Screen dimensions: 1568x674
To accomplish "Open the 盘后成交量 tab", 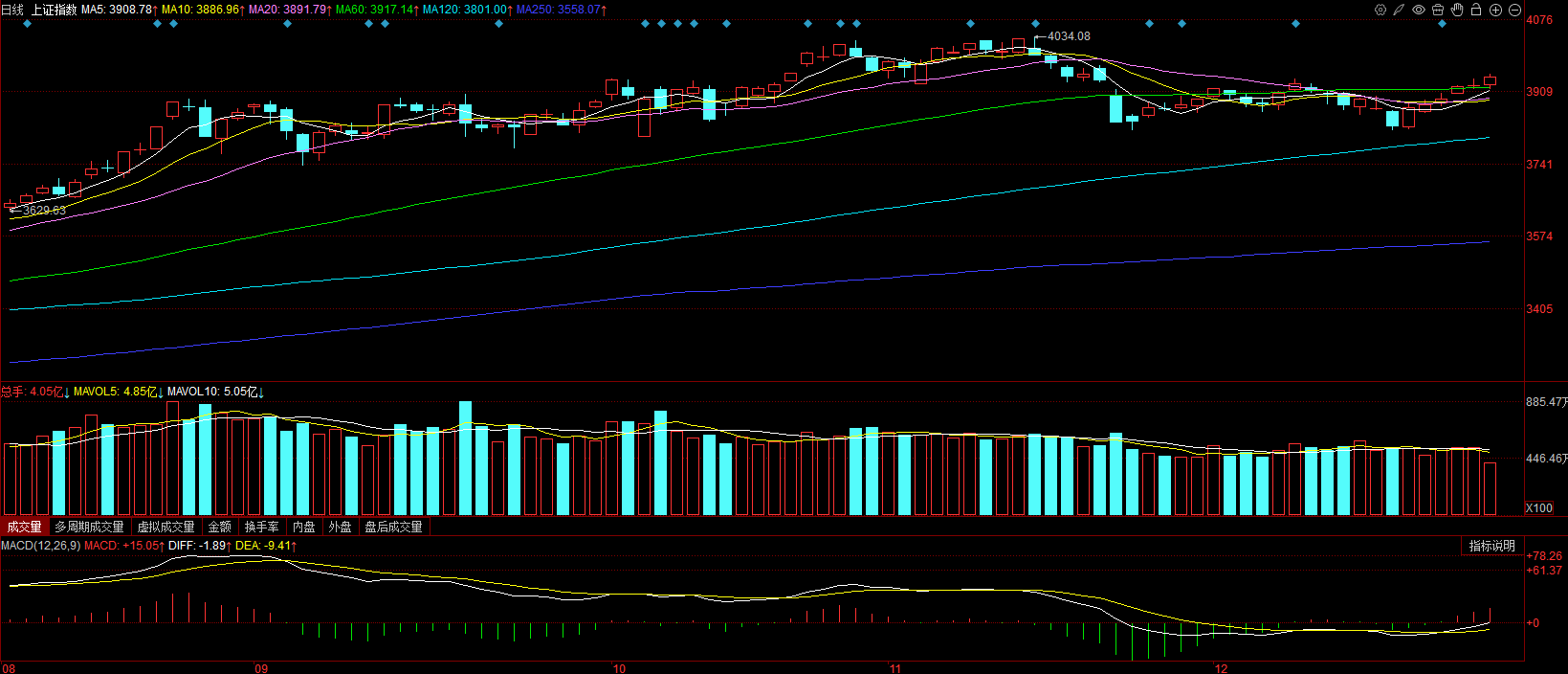I will click(393, 527).
